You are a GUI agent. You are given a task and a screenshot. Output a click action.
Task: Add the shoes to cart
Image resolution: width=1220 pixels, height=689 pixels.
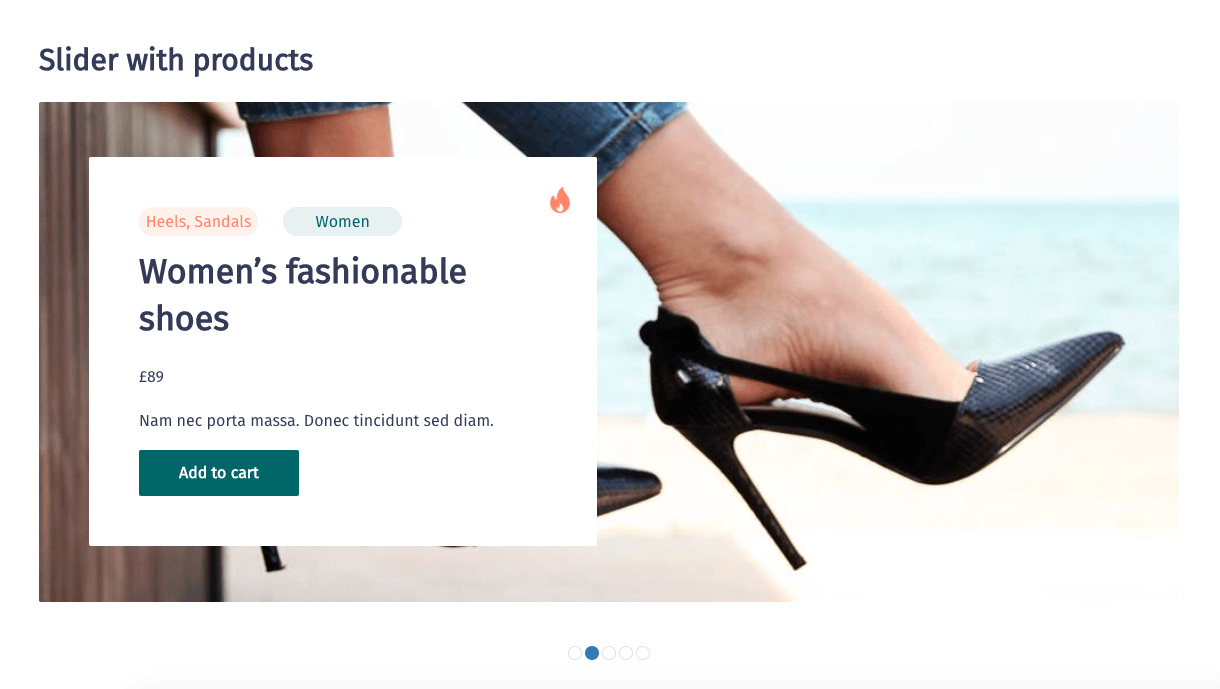pos(219,473)
